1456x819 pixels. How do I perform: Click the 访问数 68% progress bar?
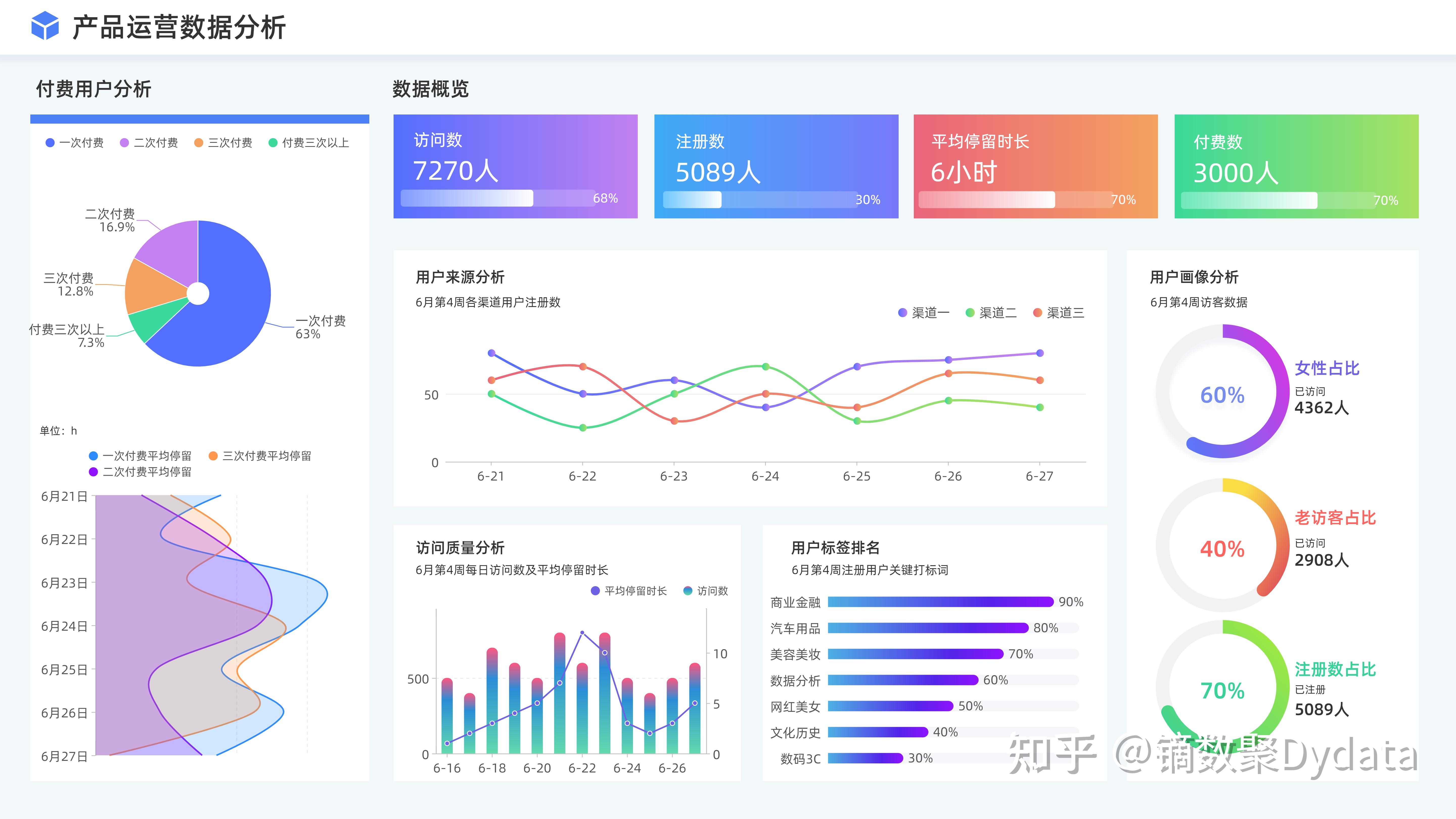[498, 198]
